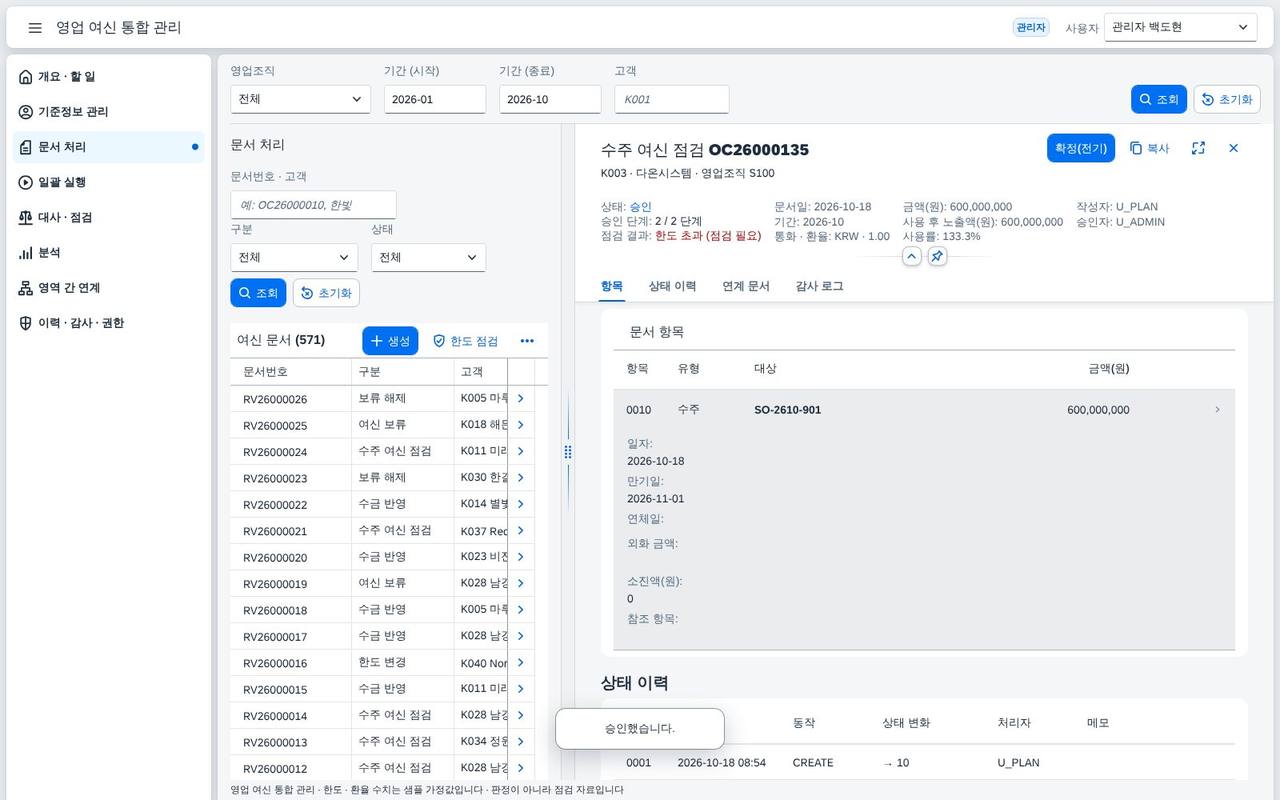
Task: Open 이력 · 감사 · 권한 section
Action: pos(108,323)
